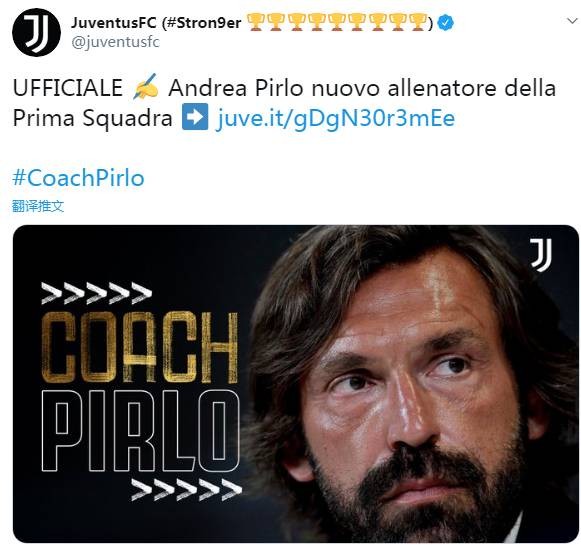Click the first trophy emoji
This screenshot has height=545, width=581.
point(256,22)
